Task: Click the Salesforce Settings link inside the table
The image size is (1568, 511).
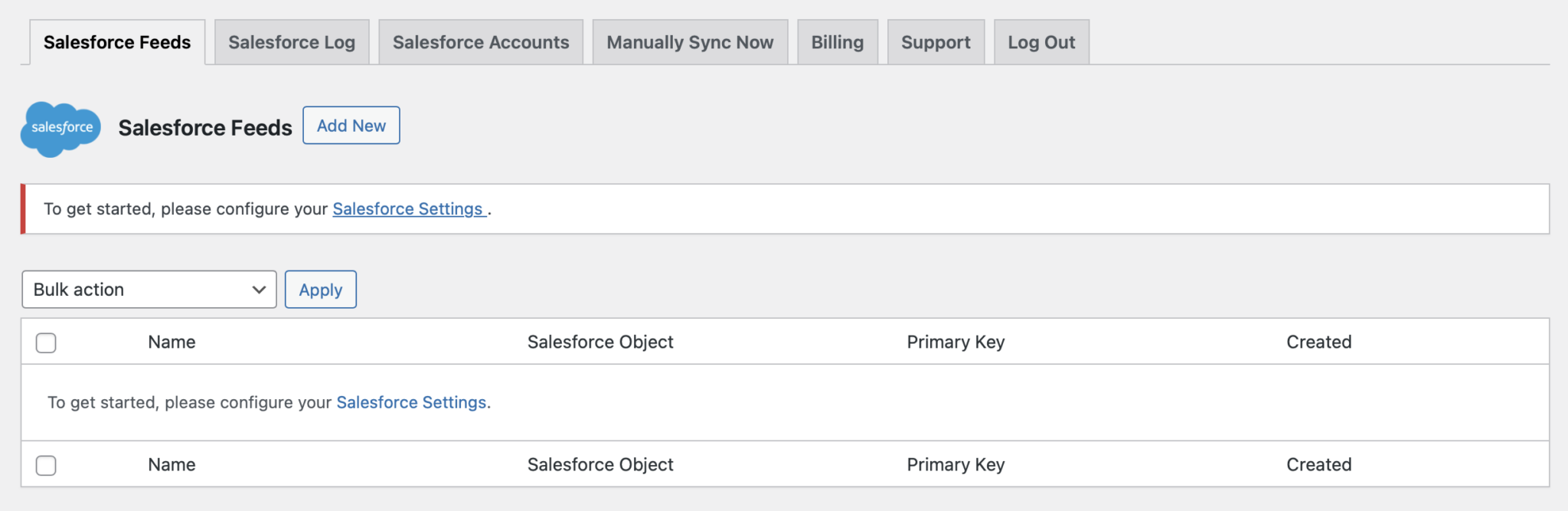Action: pos(412,402)
